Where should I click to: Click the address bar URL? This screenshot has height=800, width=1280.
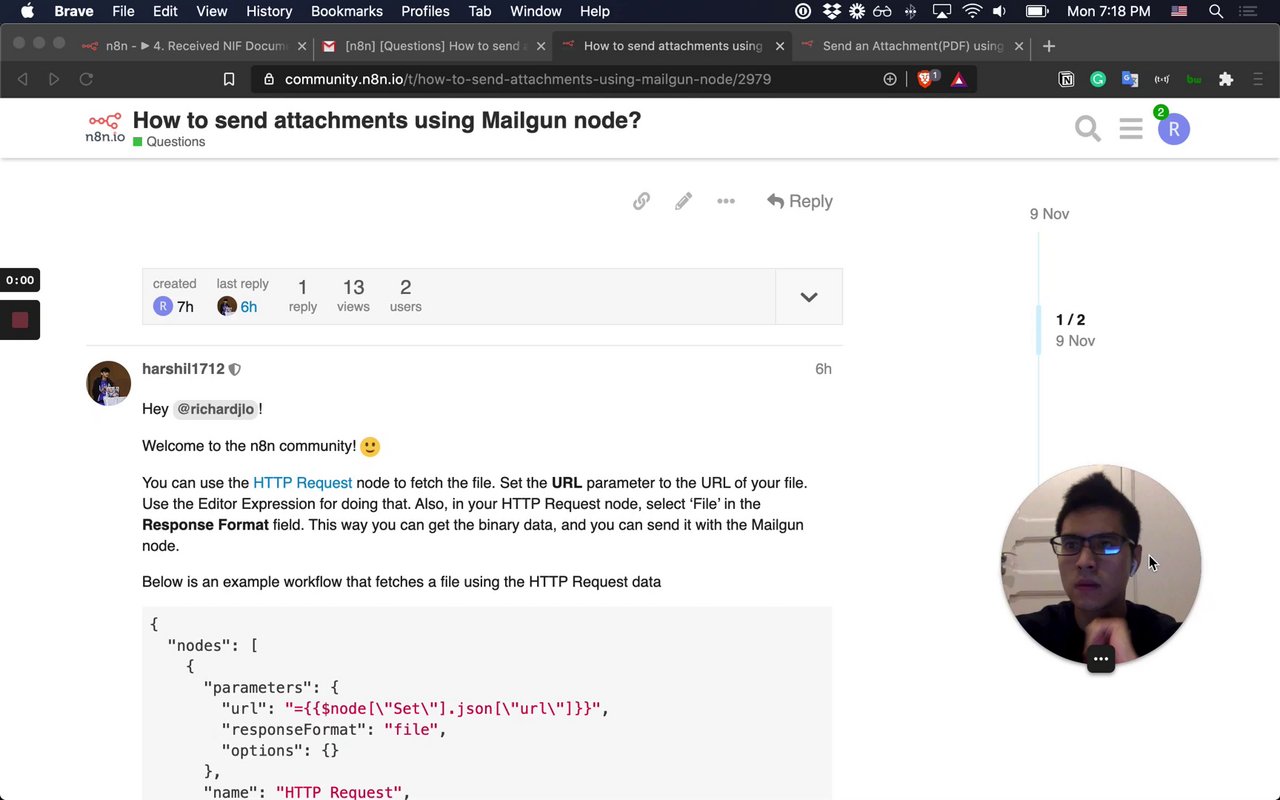(x=527, y=79)
